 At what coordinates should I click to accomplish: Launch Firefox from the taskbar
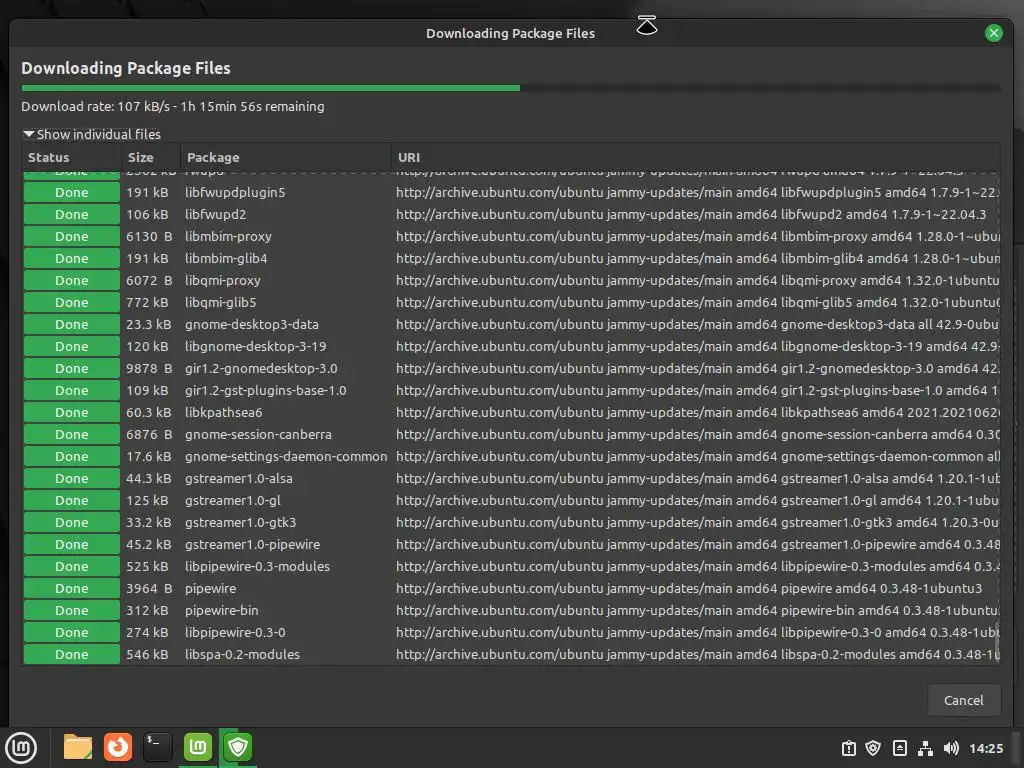pos(118,747)
